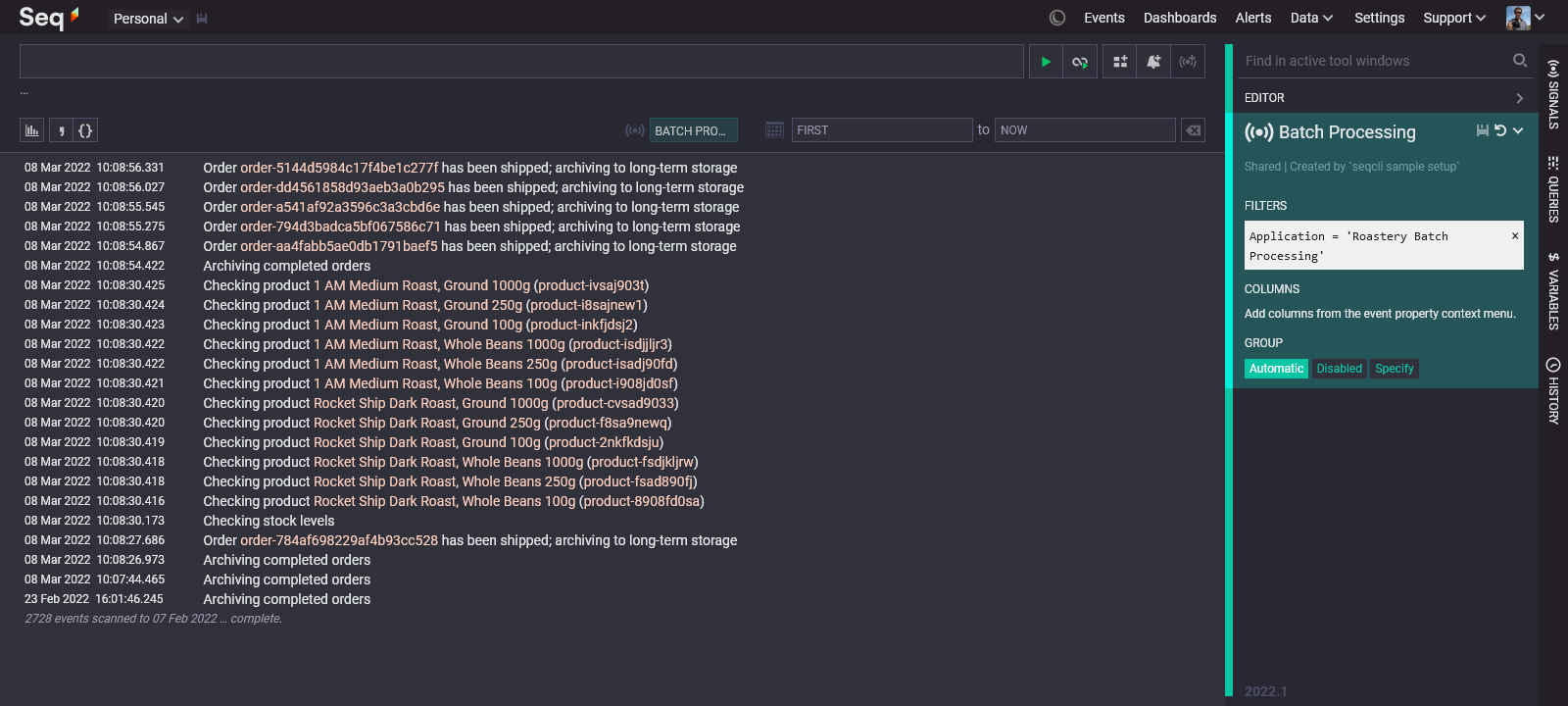Click the green Run query play button
This screenshot has width=1568, height=706.
(1046, 62)
